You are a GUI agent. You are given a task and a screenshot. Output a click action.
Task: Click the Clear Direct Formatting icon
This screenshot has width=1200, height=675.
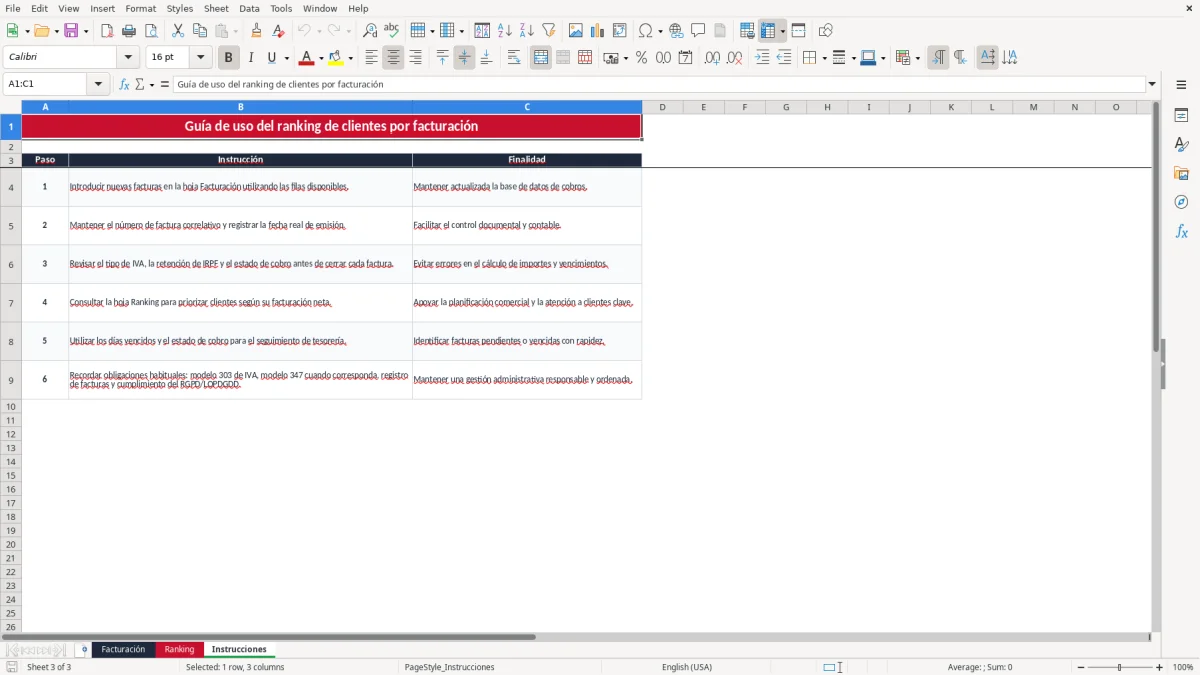click(x=278, y=31)
